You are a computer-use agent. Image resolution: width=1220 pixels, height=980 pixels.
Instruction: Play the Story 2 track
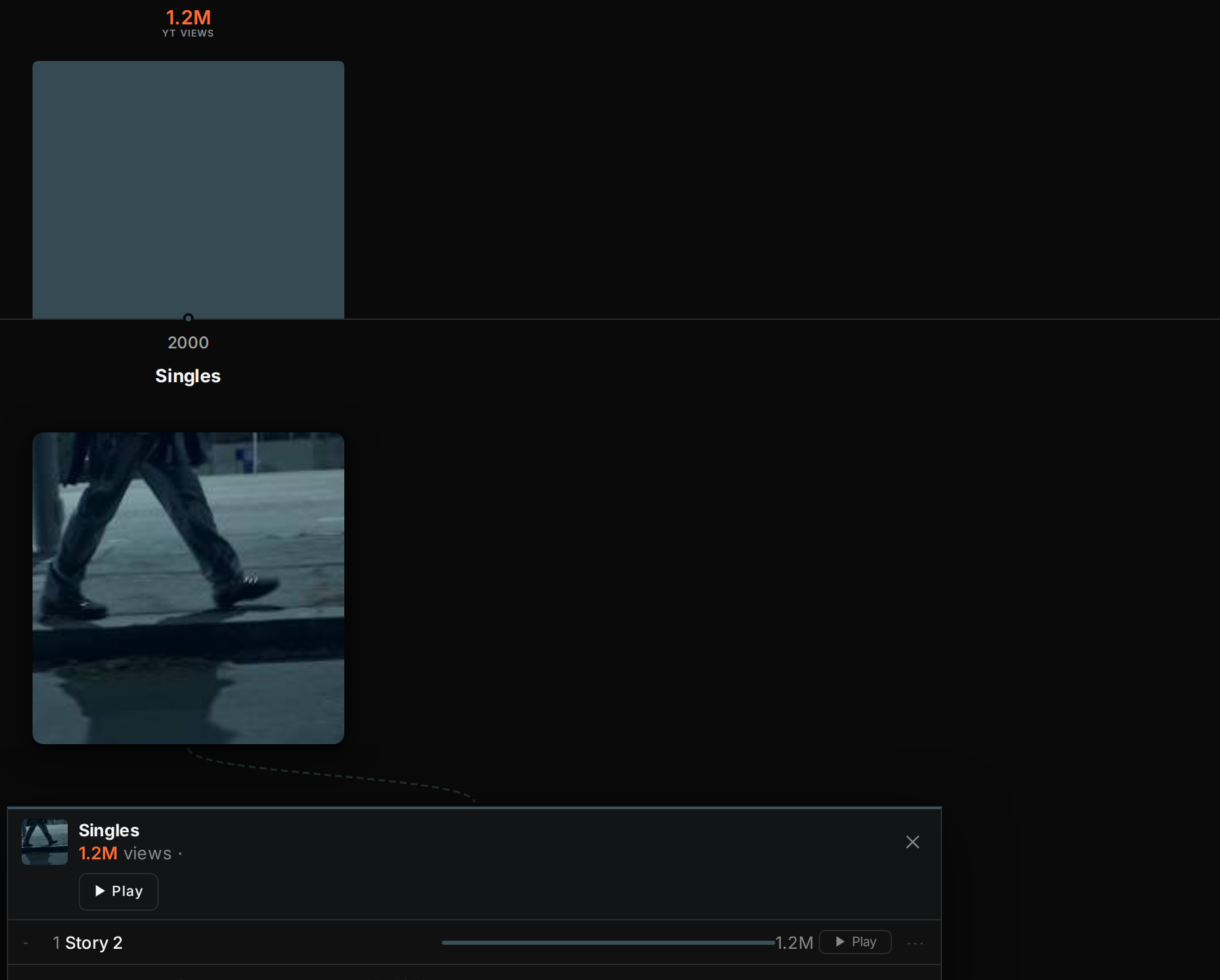[x=855, y=942]
